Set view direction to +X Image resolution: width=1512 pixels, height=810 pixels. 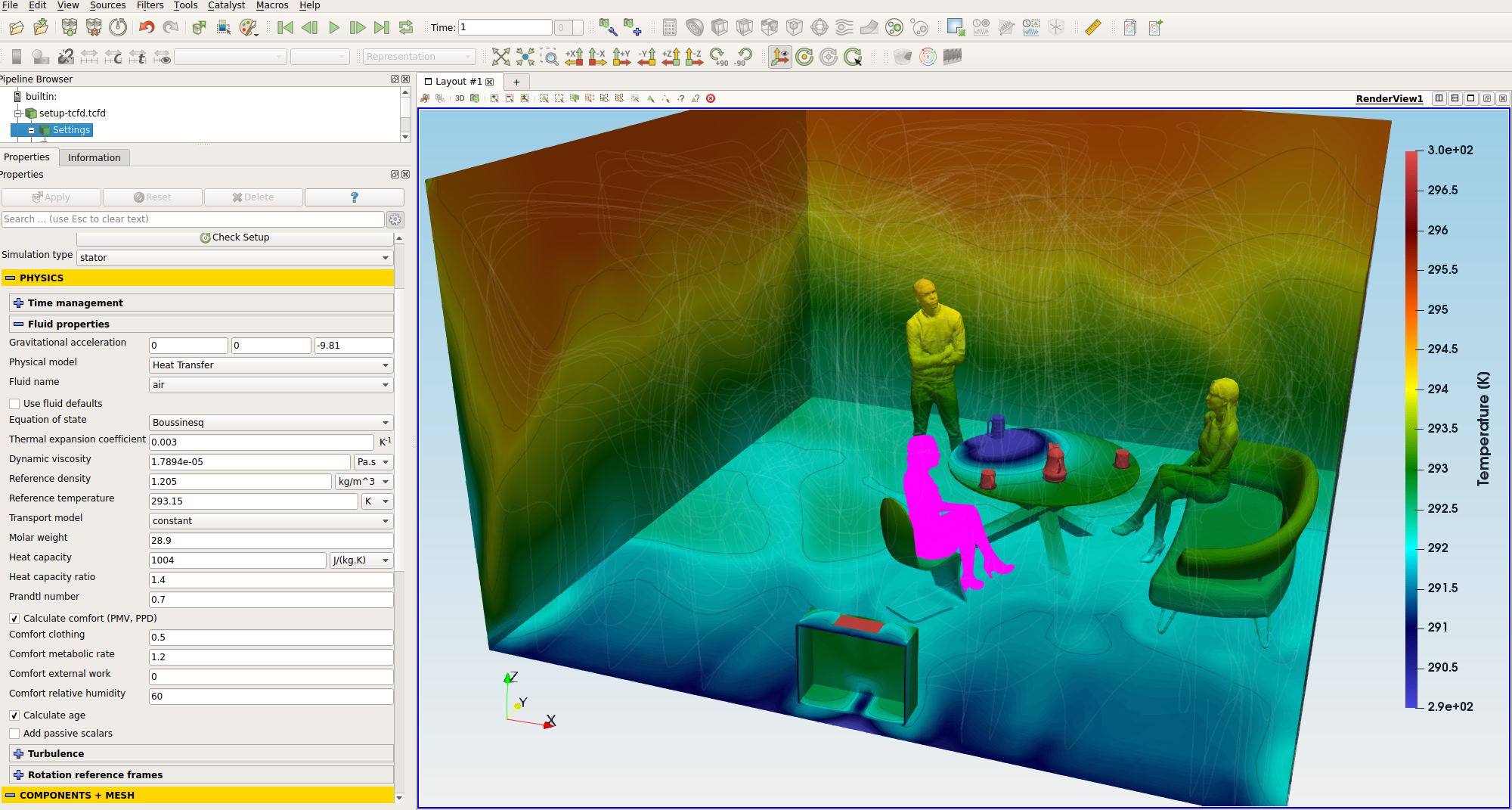[x=574, y=57]
